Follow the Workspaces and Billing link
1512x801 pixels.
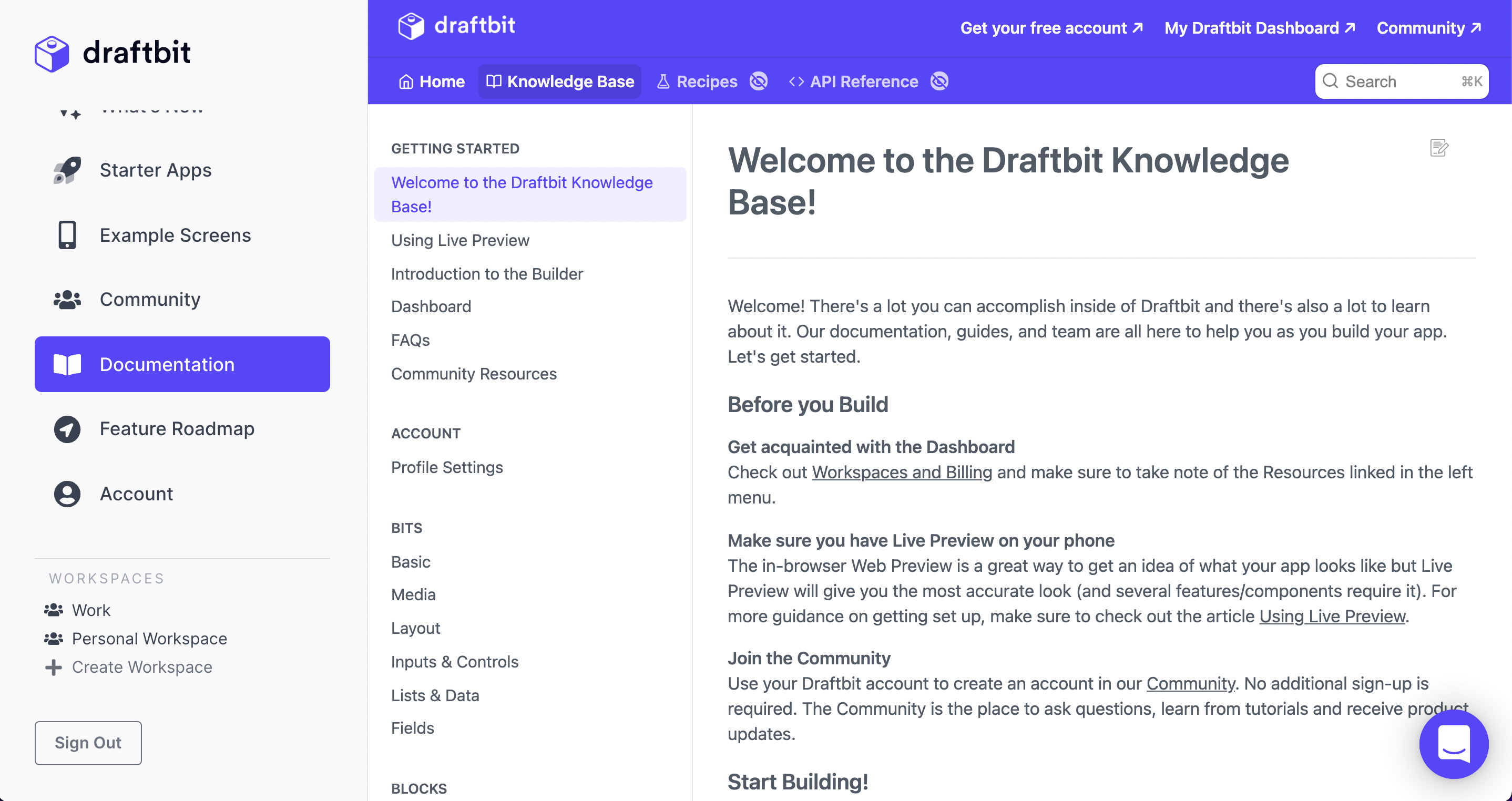coord(902,473)
